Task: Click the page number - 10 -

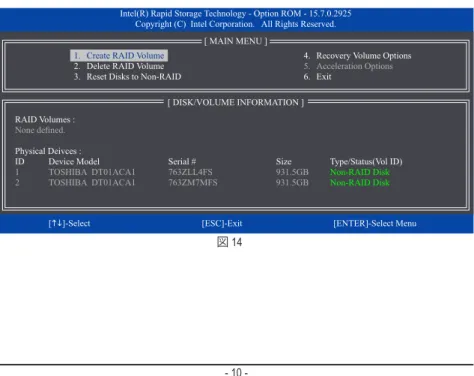Action: (x=236, y=372)
